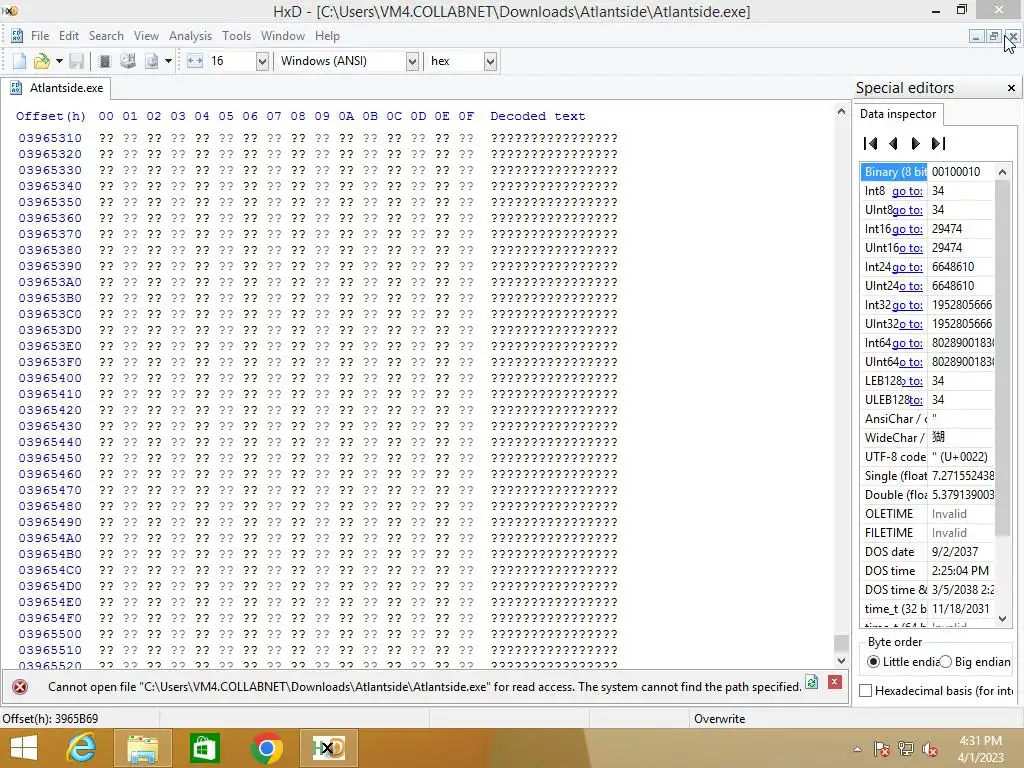Viewport: 1024px width, 768px height.
Task: Open the Help menu
Action: (x=327, y=36)
